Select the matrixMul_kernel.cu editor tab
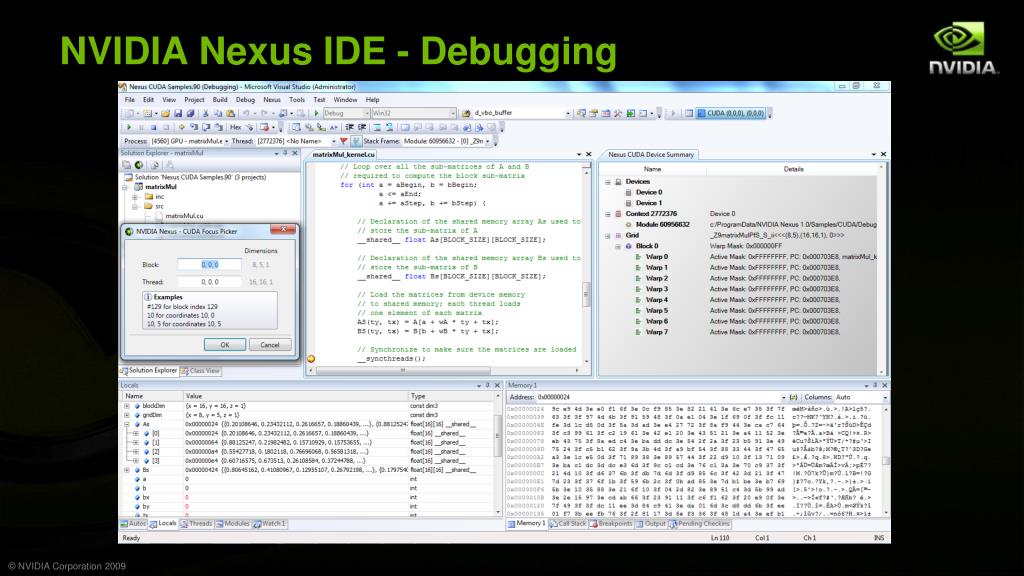The height and width of the screenshot is (576, 1024). click(344, 155)
